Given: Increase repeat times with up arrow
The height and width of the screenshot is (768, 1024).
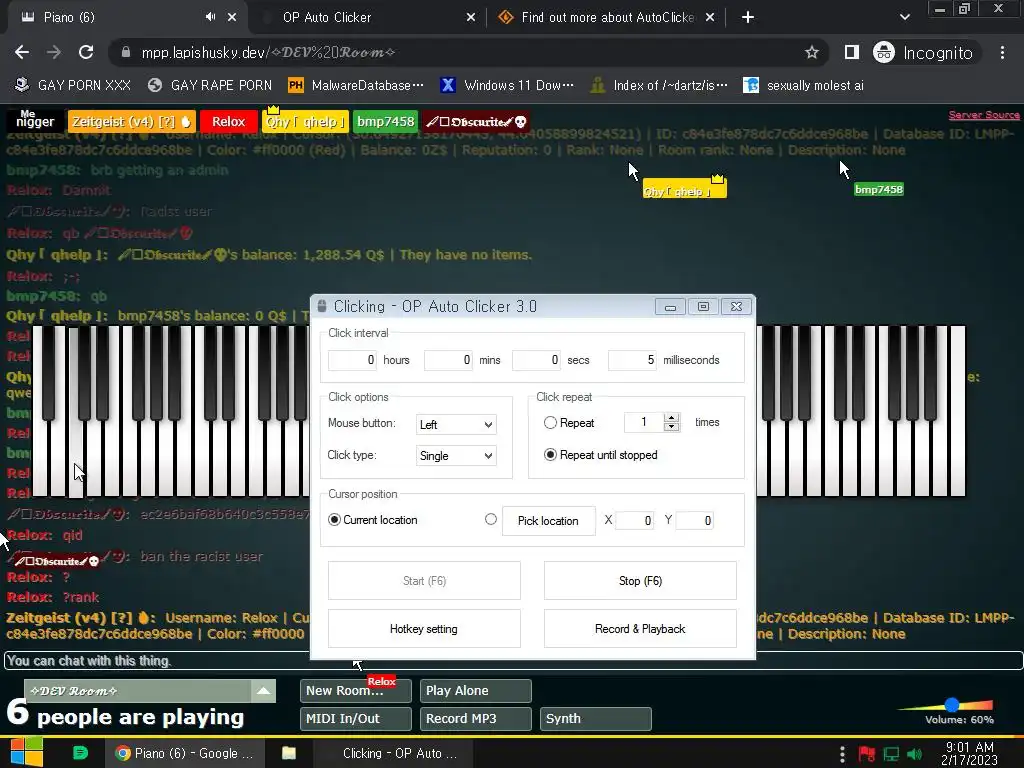Looking at the screenshot, I should point(671,417).
